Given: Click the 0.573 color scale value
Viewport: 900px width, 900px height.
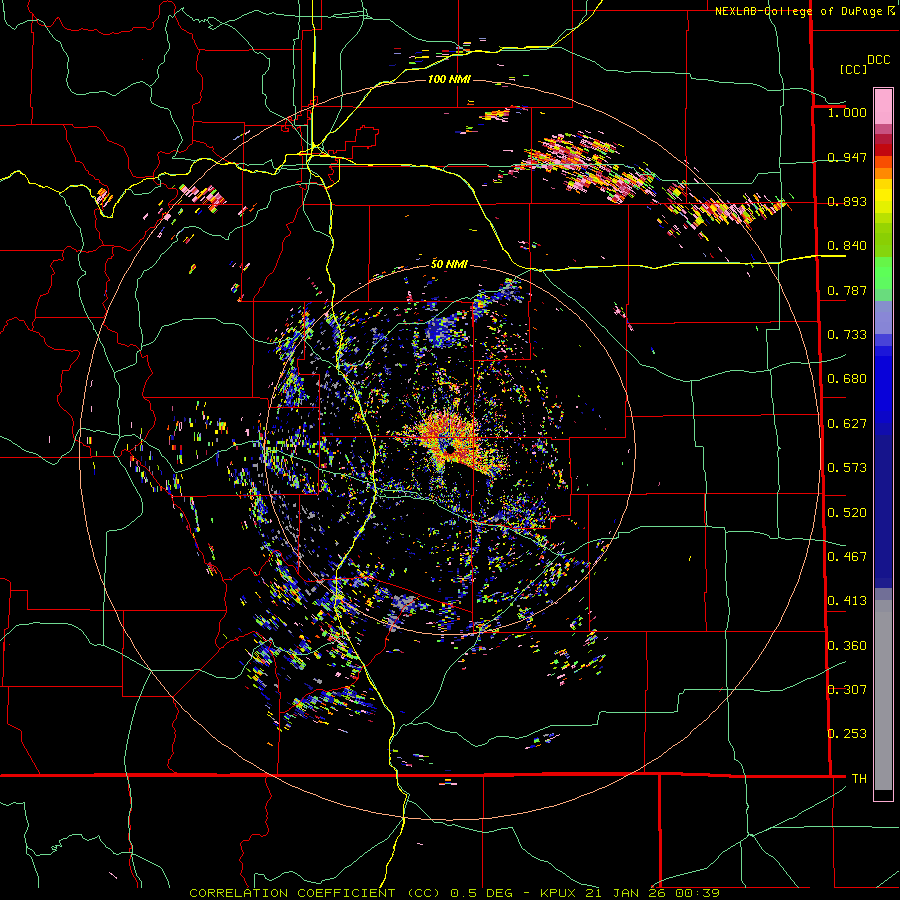Looking at the screenshot, I should [x=847, y=468].
